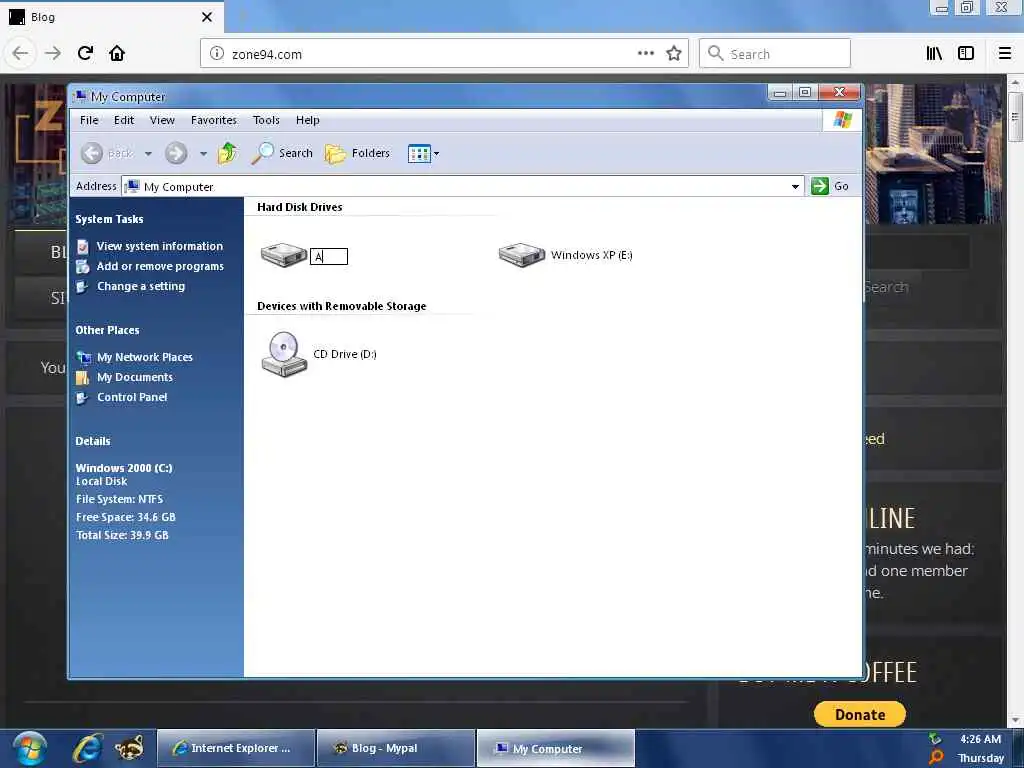Viewport: 1024px width, 768px height.
Task: Open the Search pane in My Computer
Action: click(282, 153)
